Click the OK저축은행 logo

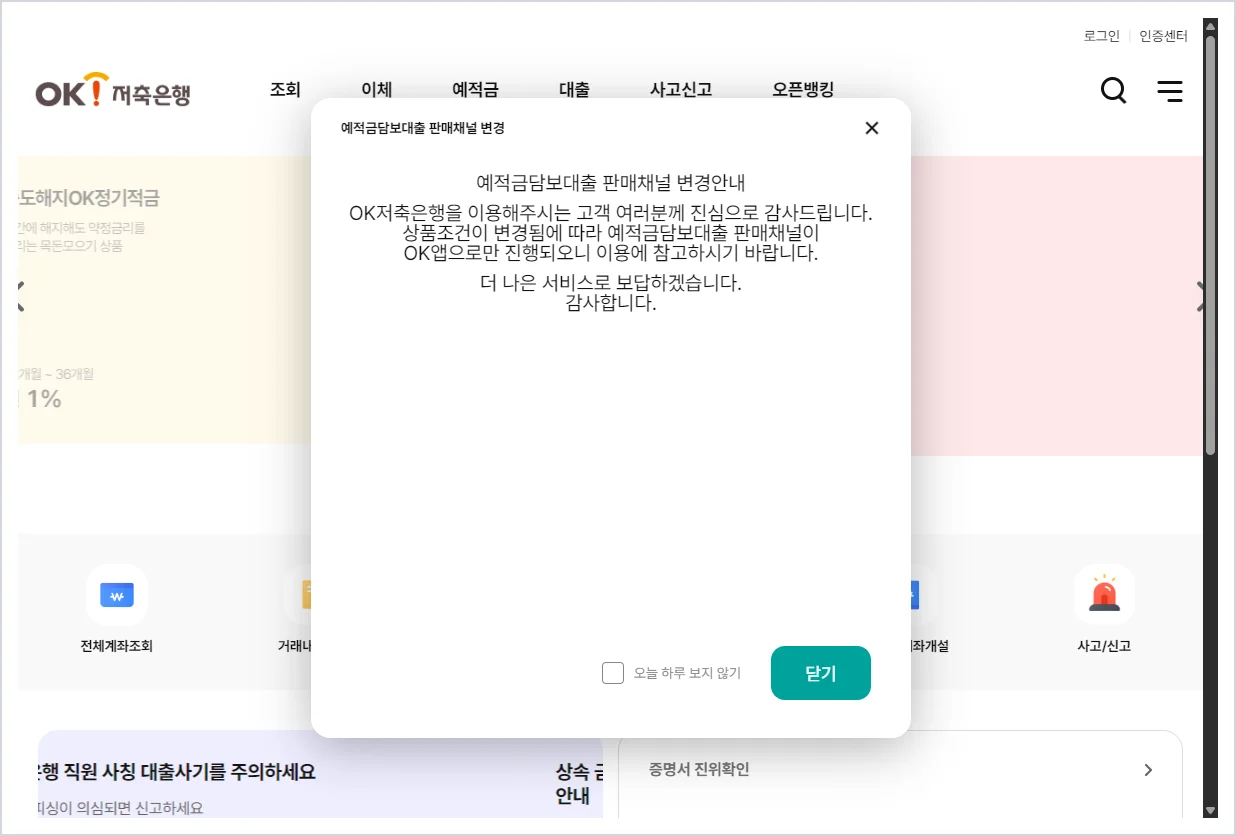pos(113,90)
